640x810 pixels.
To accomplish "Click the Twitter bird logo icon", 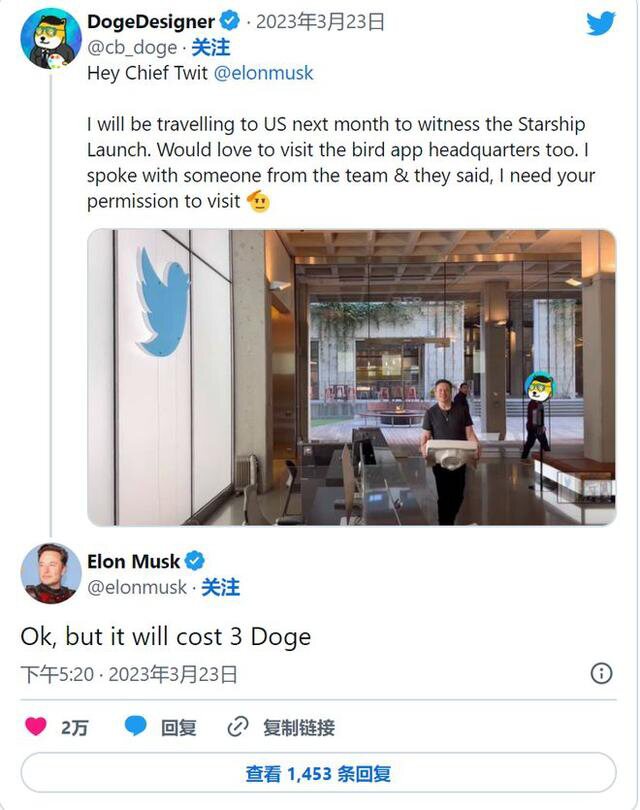I will (x=601, y=23).
